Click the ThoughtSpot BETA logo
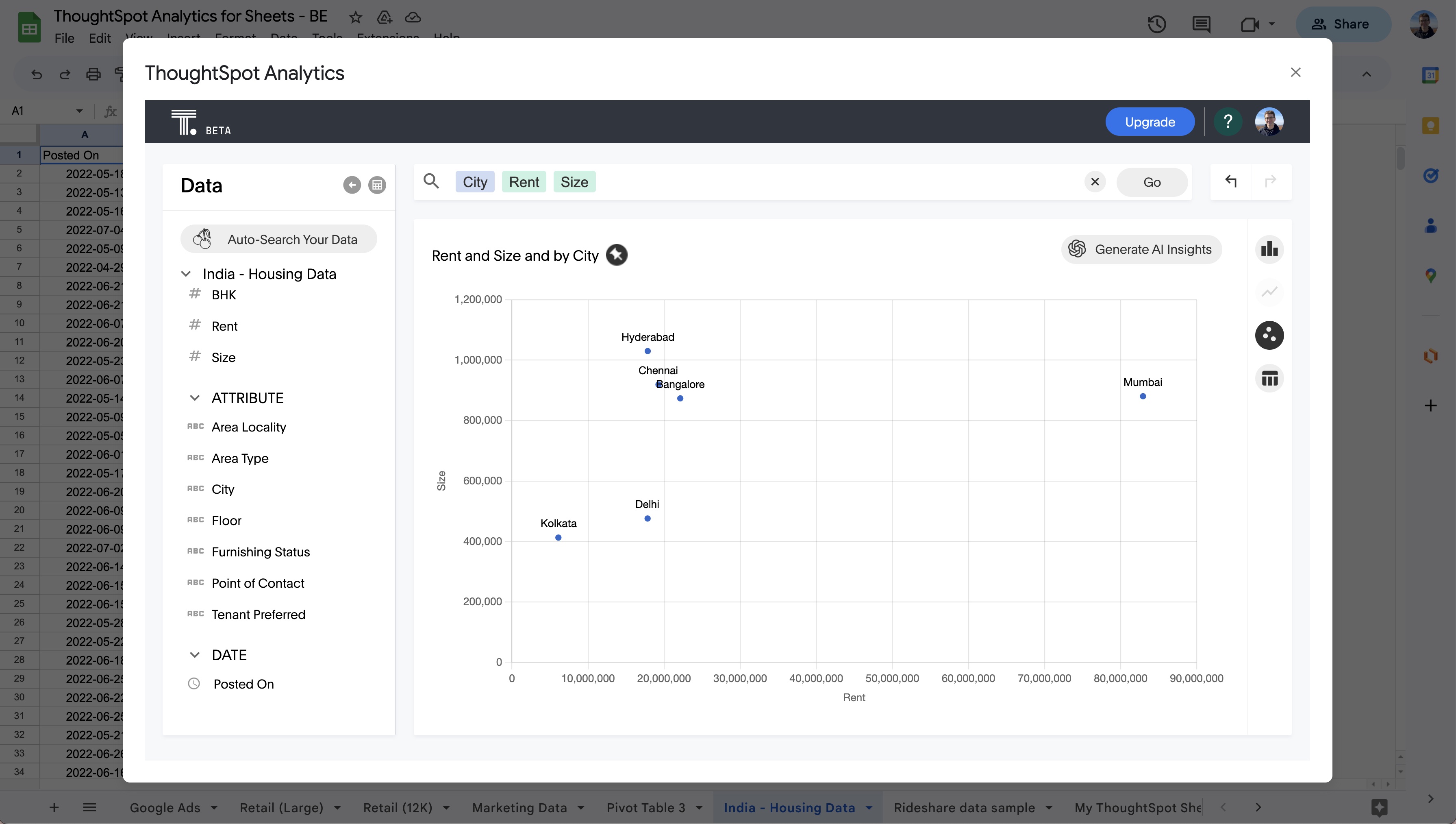 201,122
